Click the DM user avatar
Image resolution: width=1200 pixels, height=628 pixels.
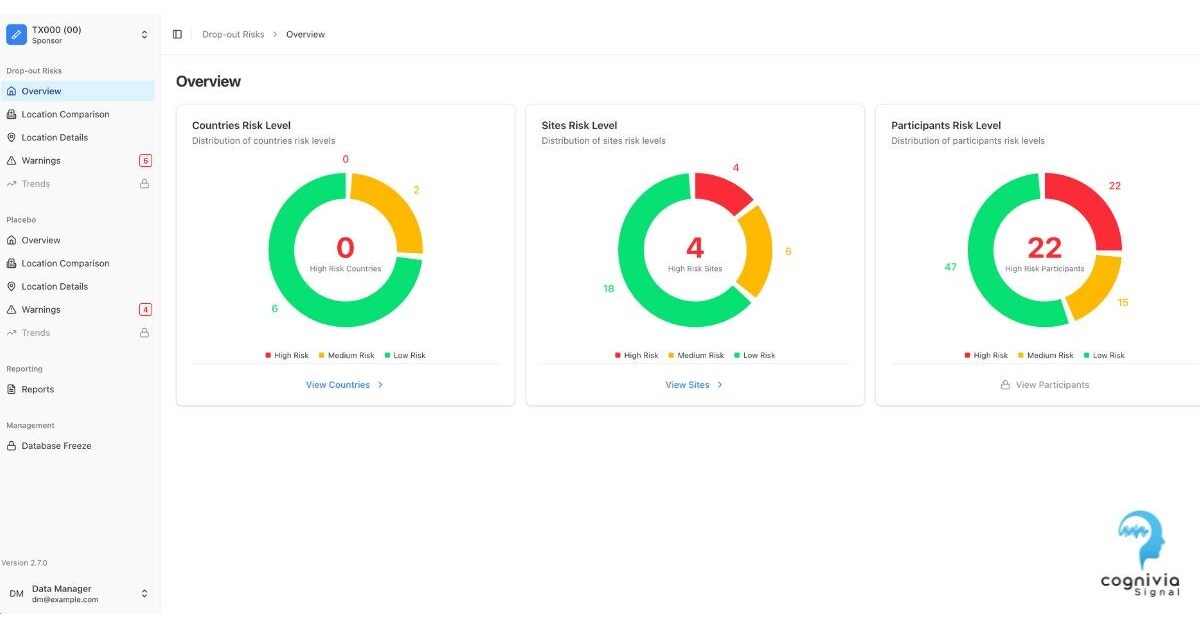[x=16, y=594]
